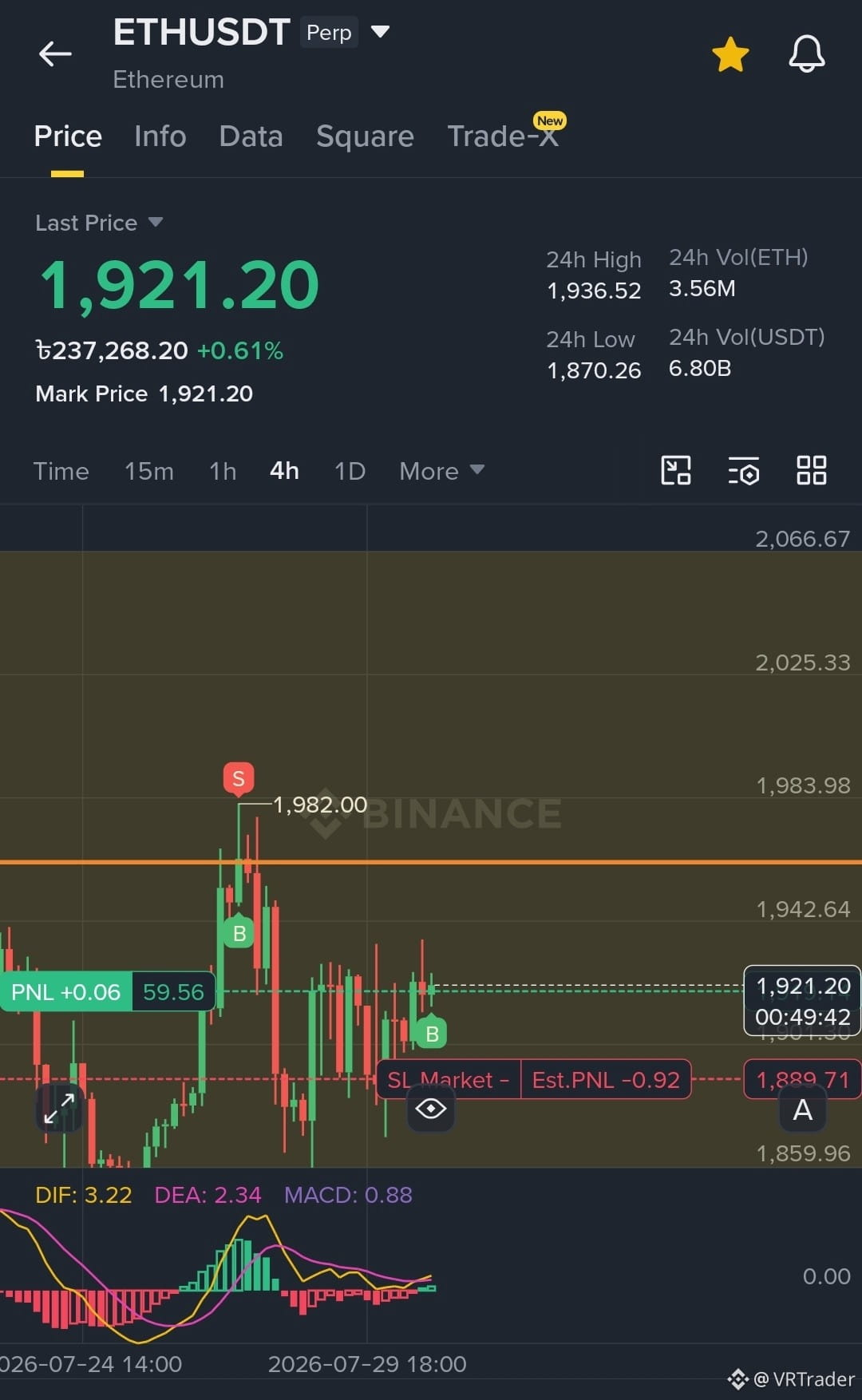Tap the +0.61% change percentage
This screenshot has width=862, height=1400.
pos(240,350)
